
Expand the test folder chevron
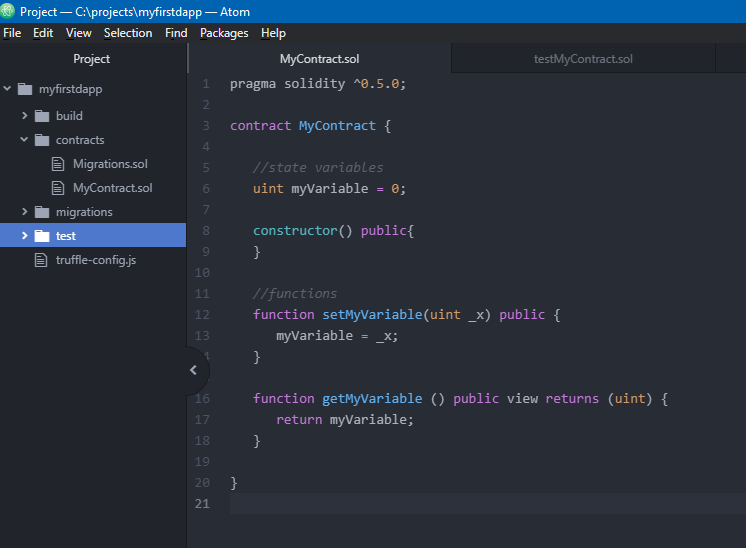coord(25,236)
